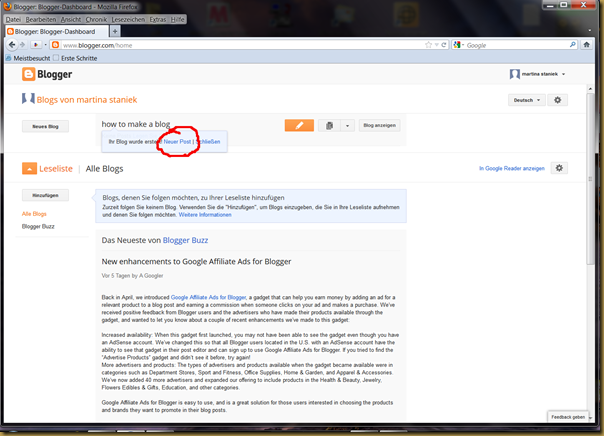604x436 pixels.
Task: Collapse the Leseliste orange arrow toggle
Action: click(29, 168)
